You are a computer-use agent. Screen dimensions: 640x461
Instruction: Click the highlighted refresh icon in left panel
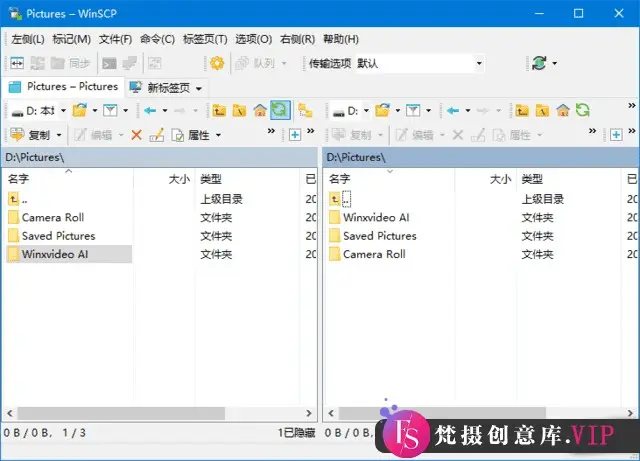280,110
